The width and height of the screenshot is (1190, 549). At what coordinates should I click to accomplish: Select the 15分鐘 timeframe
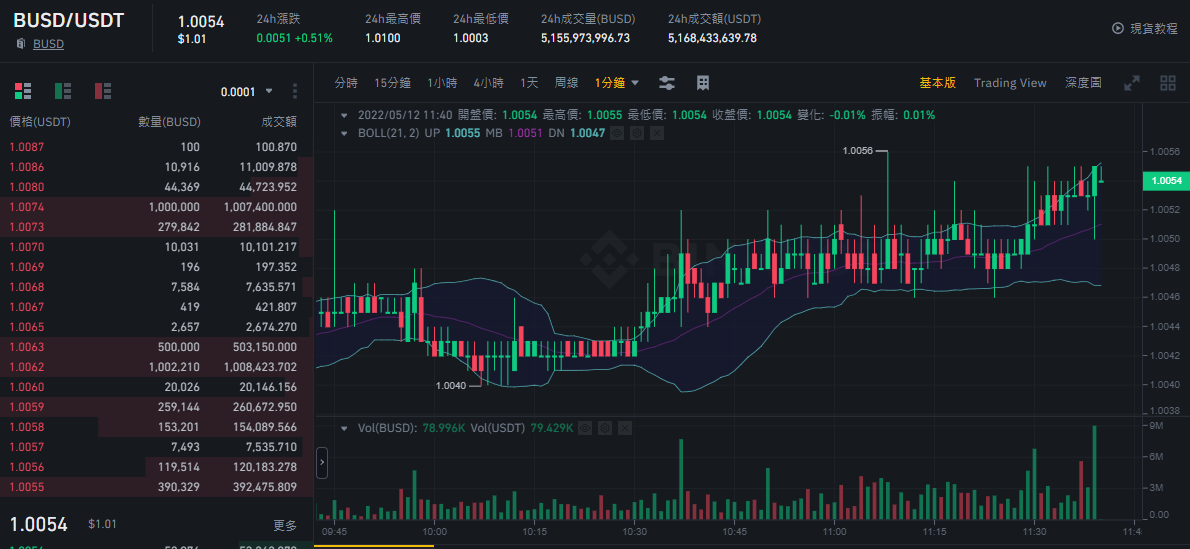[392, 83]
